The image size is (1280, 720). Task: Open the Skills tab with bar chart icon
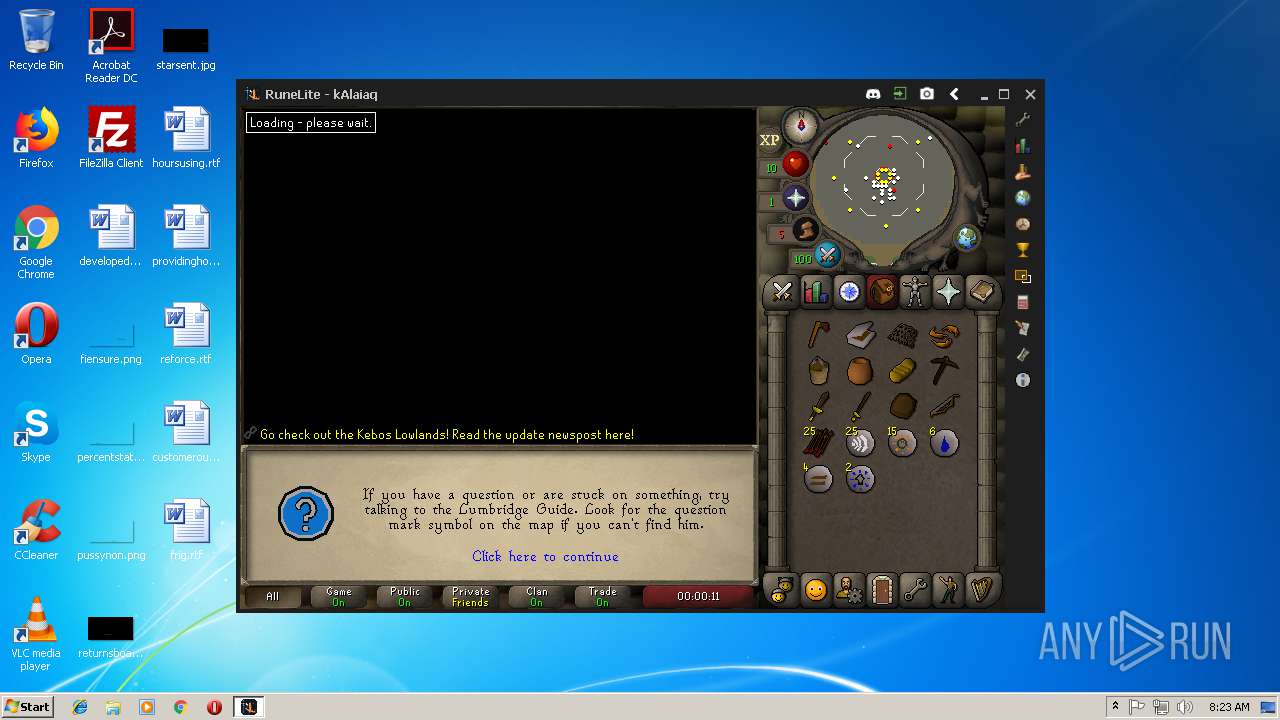tap(815, 292)
